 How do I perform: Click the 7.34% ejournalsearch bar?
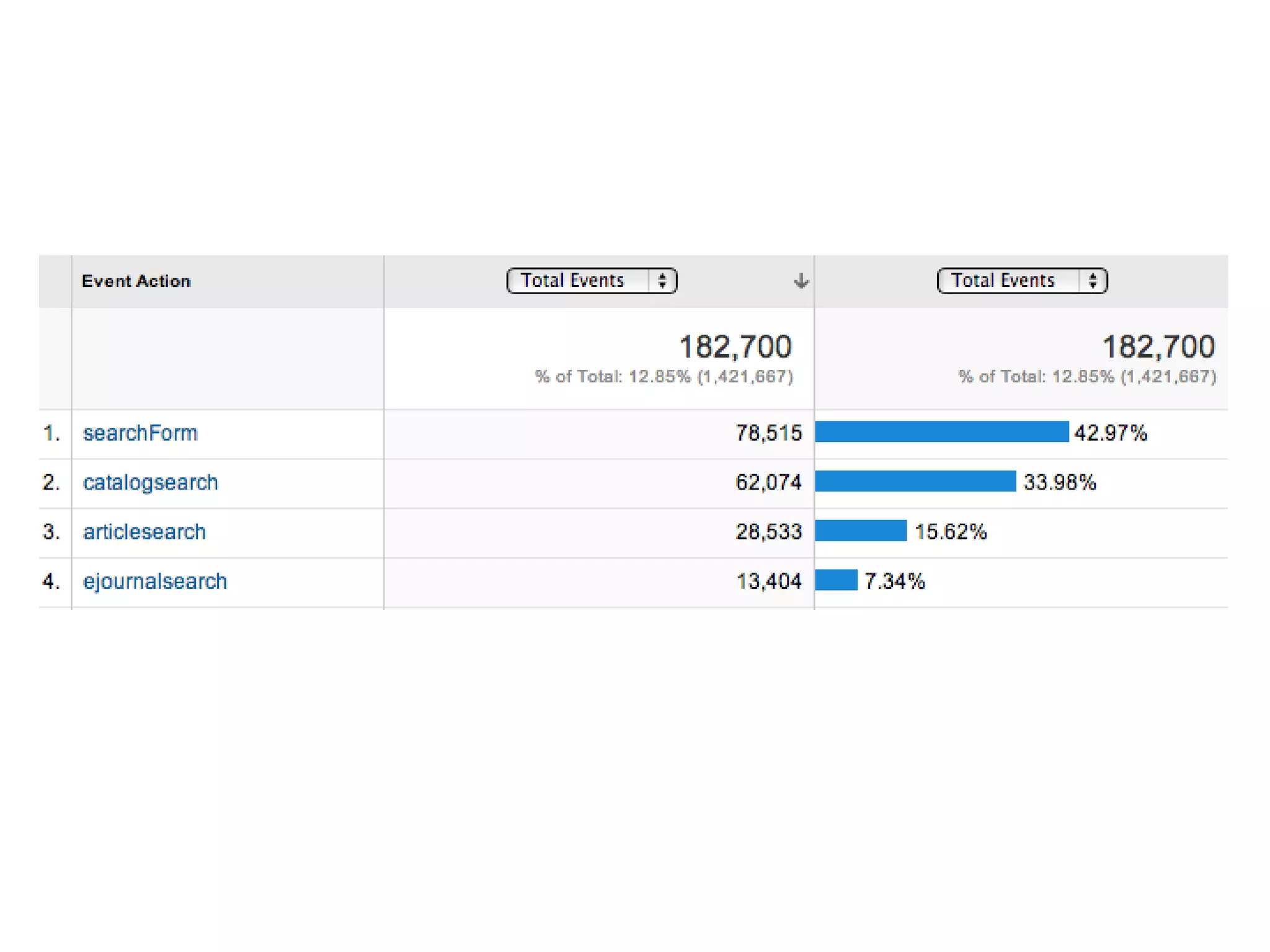tap(836, 580)
